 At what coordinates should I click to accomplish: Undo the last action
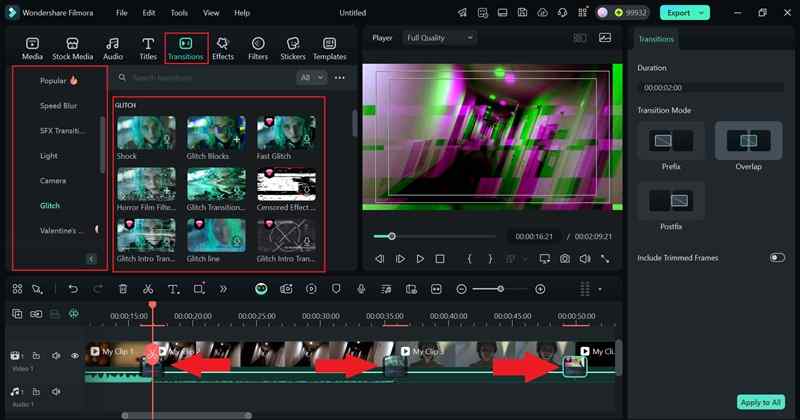tap(73, 289)
